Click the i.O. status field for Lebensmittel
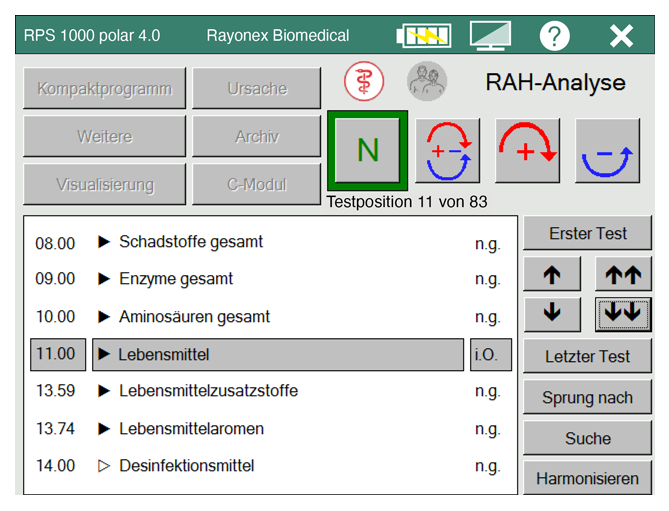The width and height of the screenshot is (669, 511). pos(490,355)
